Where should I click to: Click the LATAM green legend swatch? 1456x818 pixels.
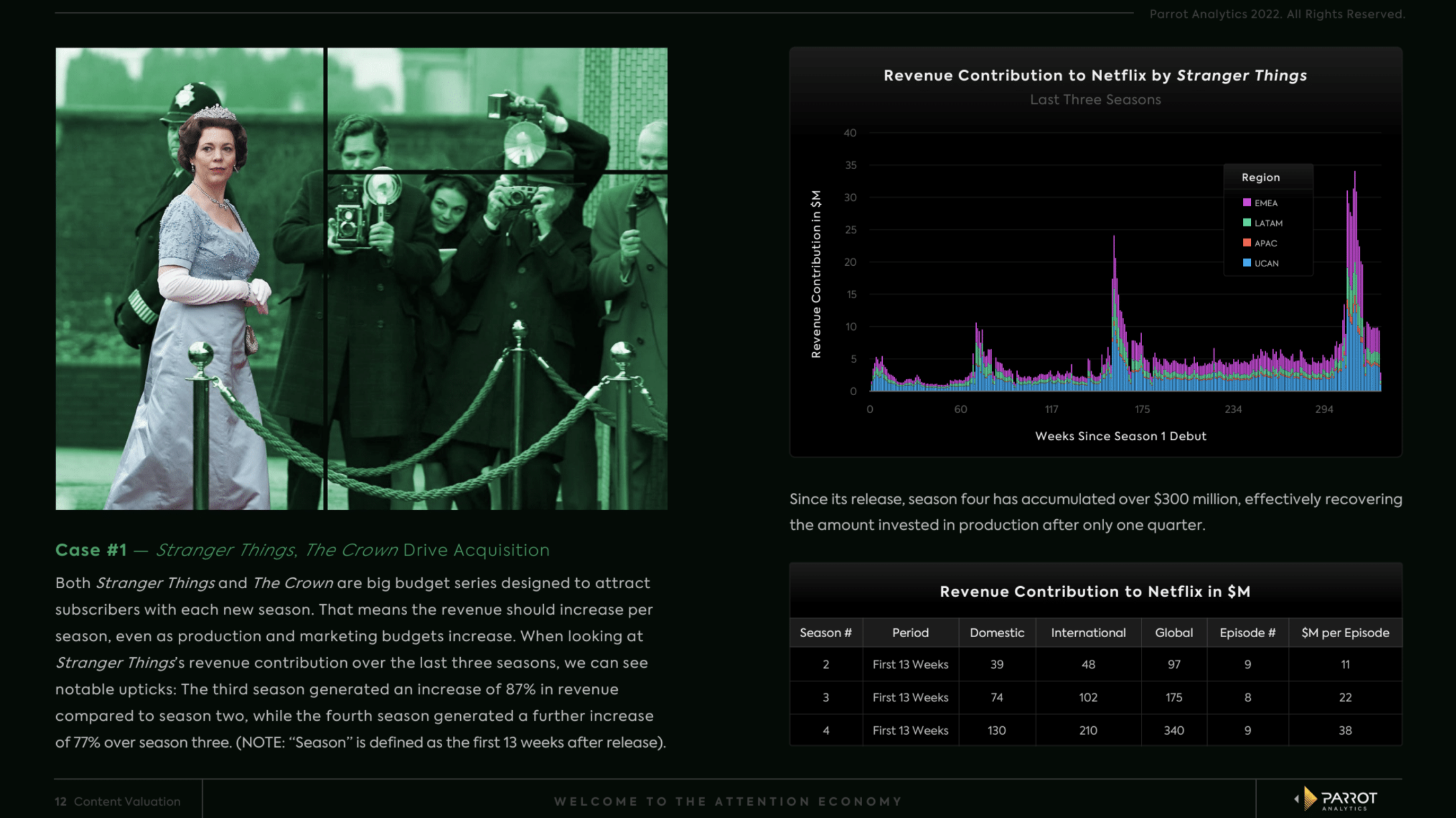tap(1247, 223)
